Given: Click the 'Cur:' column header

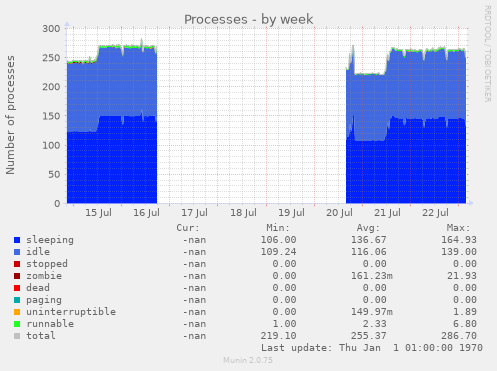Looking at the screenshot, I should [x=188, y=228].
